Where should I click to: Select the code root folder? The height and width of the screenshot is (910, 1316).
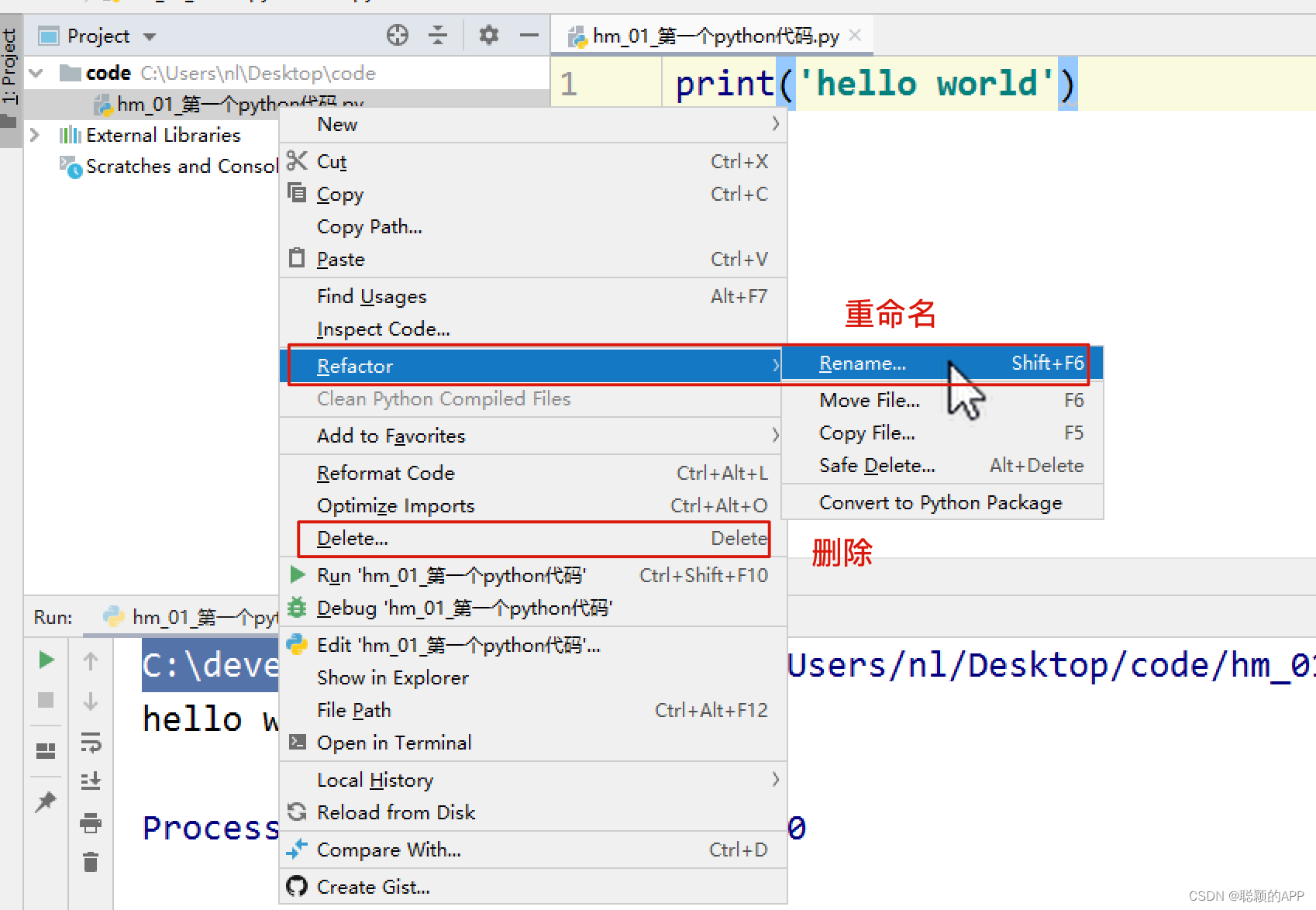coord(218,73)
